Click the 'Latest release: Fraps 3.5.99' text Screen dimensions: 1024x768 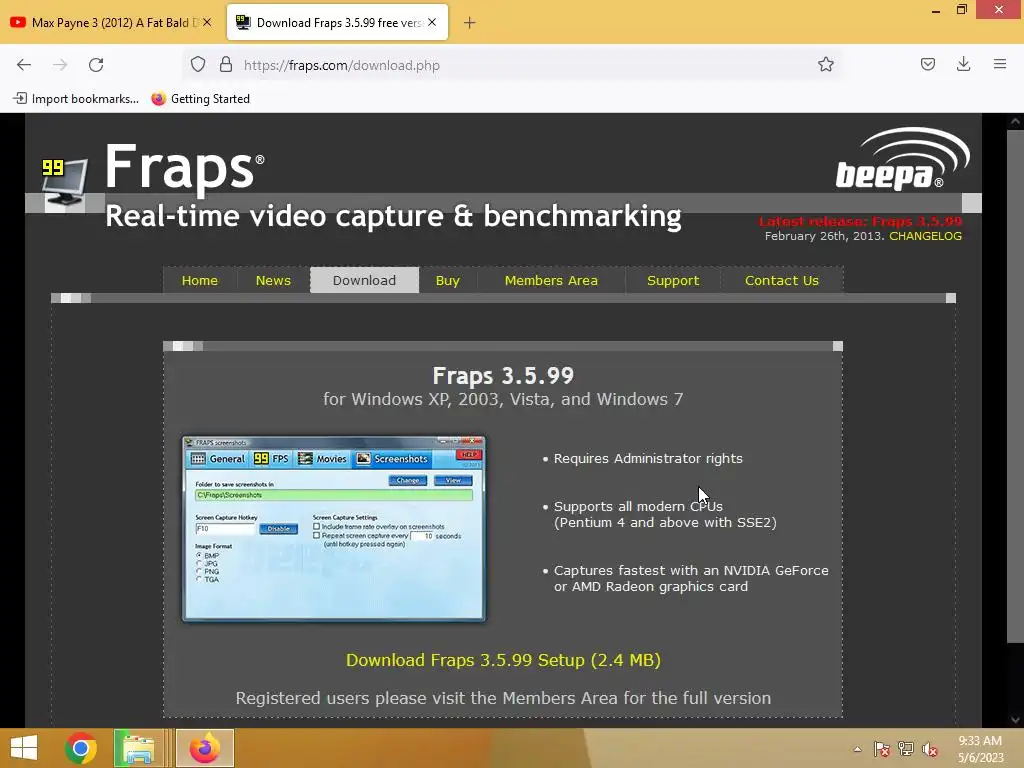(x=860, y=221)
